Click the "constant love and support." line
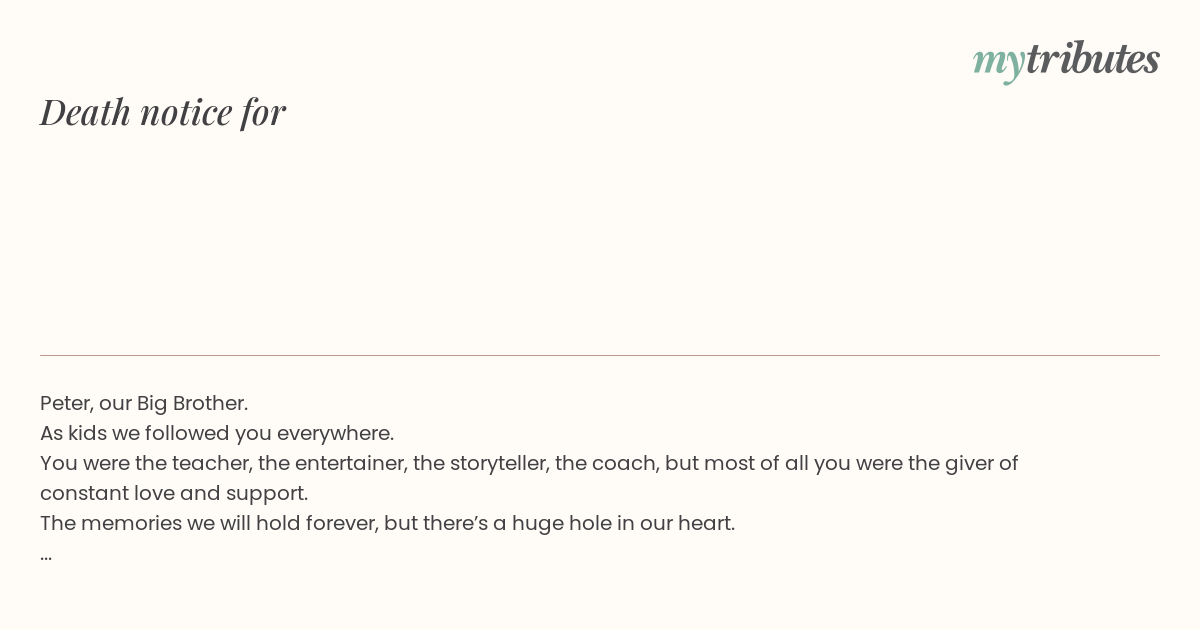Screen dimensions: 1200x630 pyautogui.click(x=174, y=493)
